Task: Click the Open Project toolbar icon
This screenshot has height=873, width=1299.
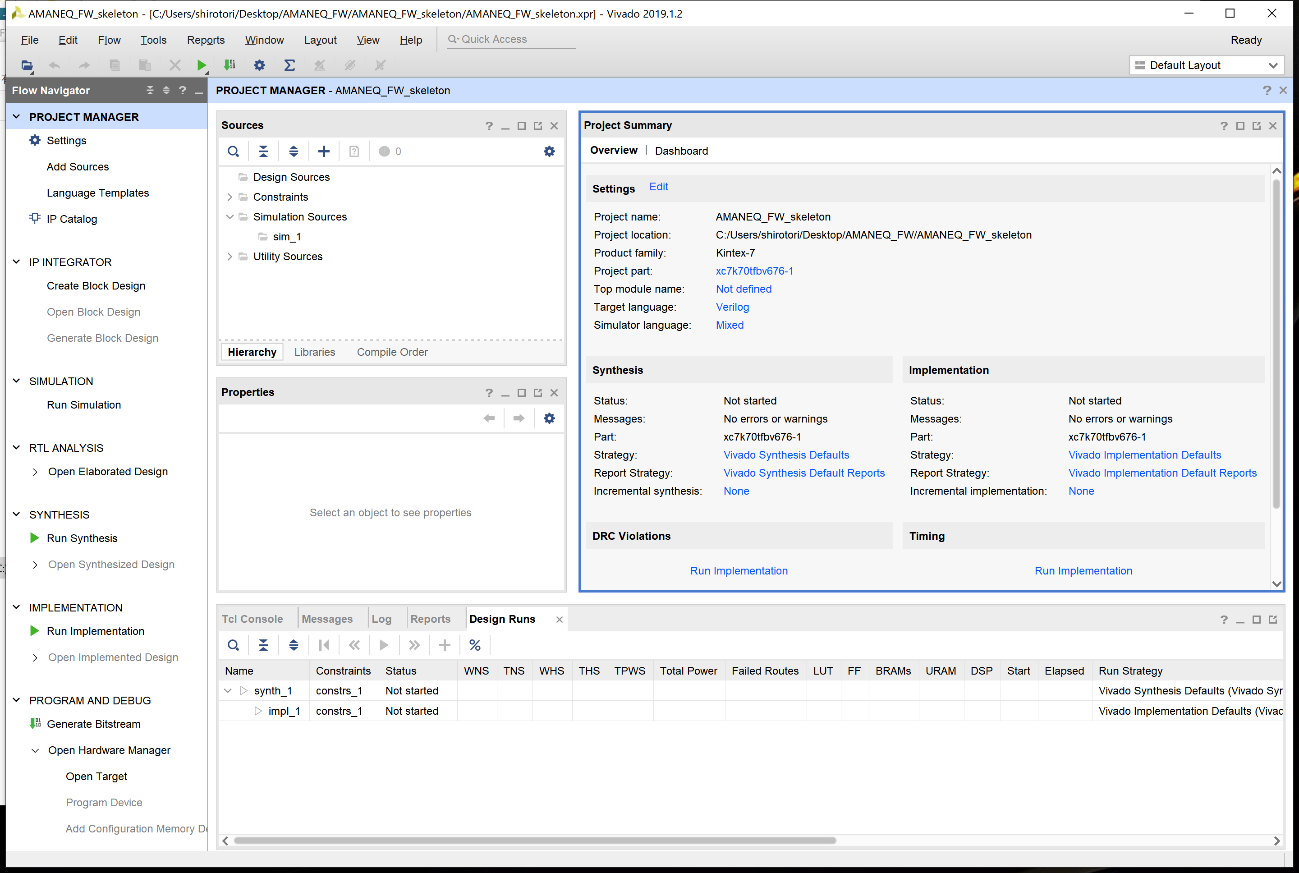Action: (x=27, y=65)
